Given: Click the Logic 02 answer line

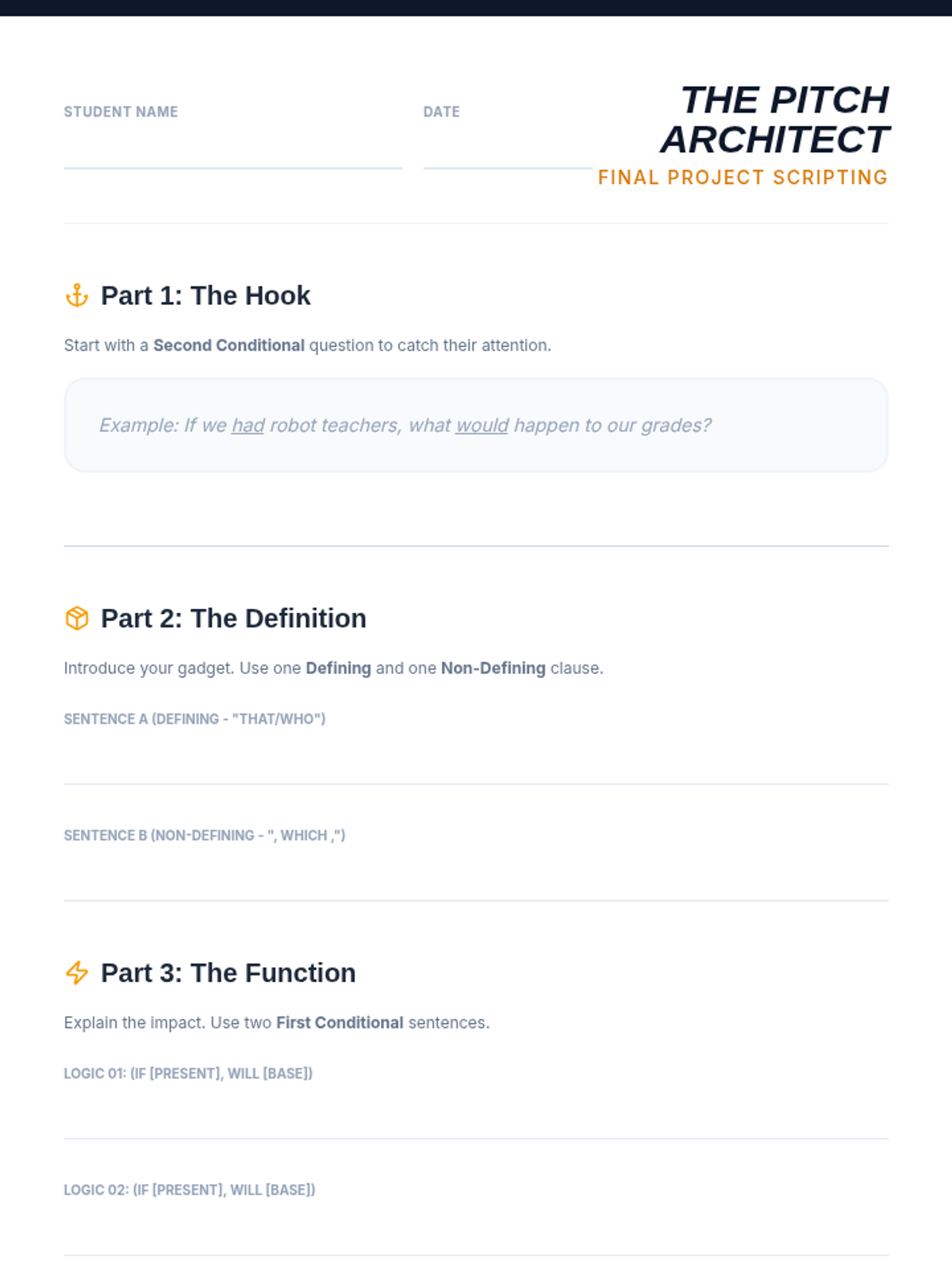Looking at the screenshot, I should (x=476, y=1233).
